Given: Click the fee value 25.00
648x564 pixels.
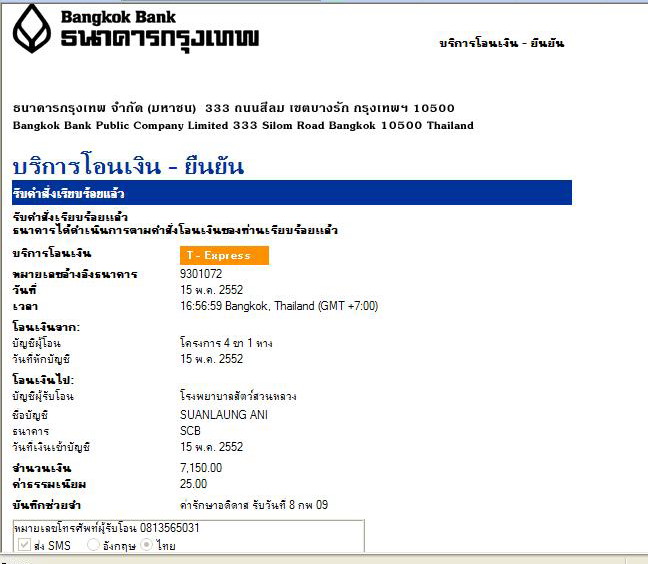Looking at the screenshot, I should click(193, 484).
